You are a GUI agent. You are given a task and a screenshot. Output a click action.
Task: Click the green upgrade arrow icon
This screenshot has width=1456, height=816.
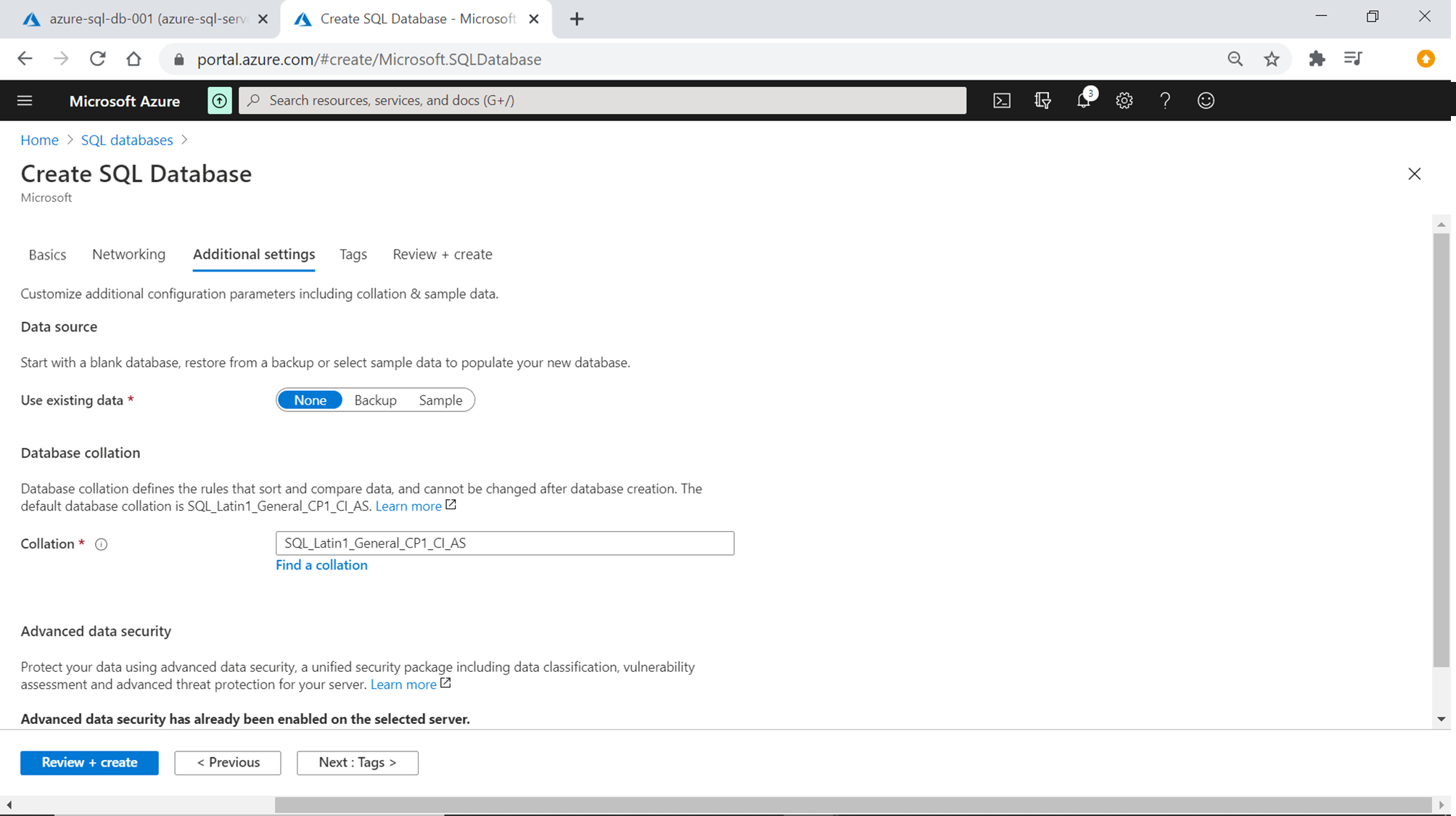pyautogui.click(x=219, y=100)
